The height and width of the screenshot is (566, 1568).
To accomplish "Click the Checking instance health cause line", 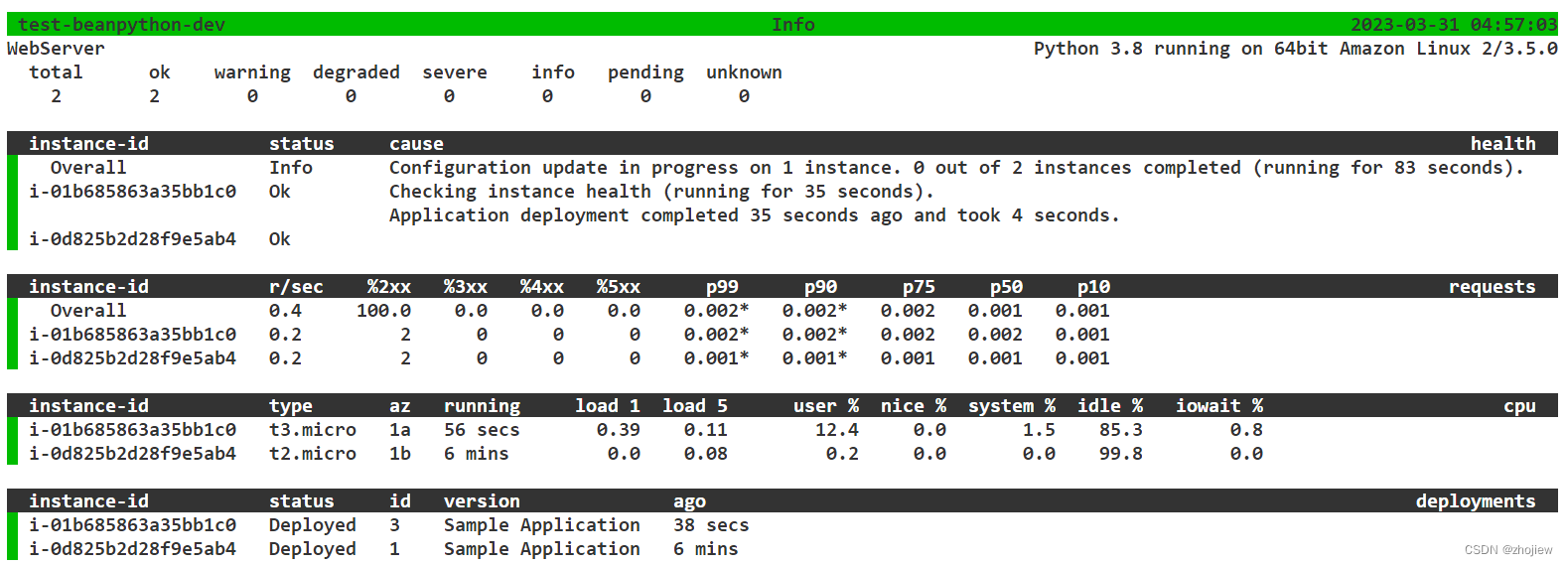I will click(x=661, y=192).
